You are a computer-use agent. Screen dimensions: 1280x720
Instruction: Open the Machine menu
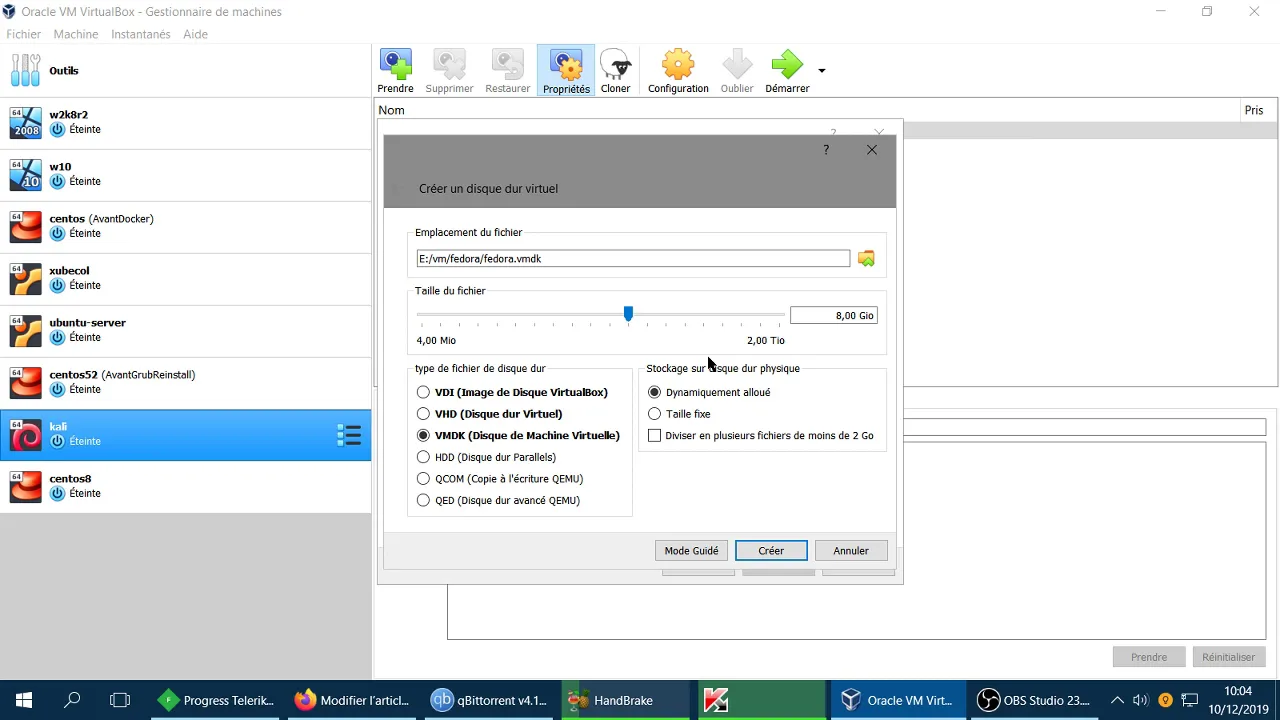76,34
